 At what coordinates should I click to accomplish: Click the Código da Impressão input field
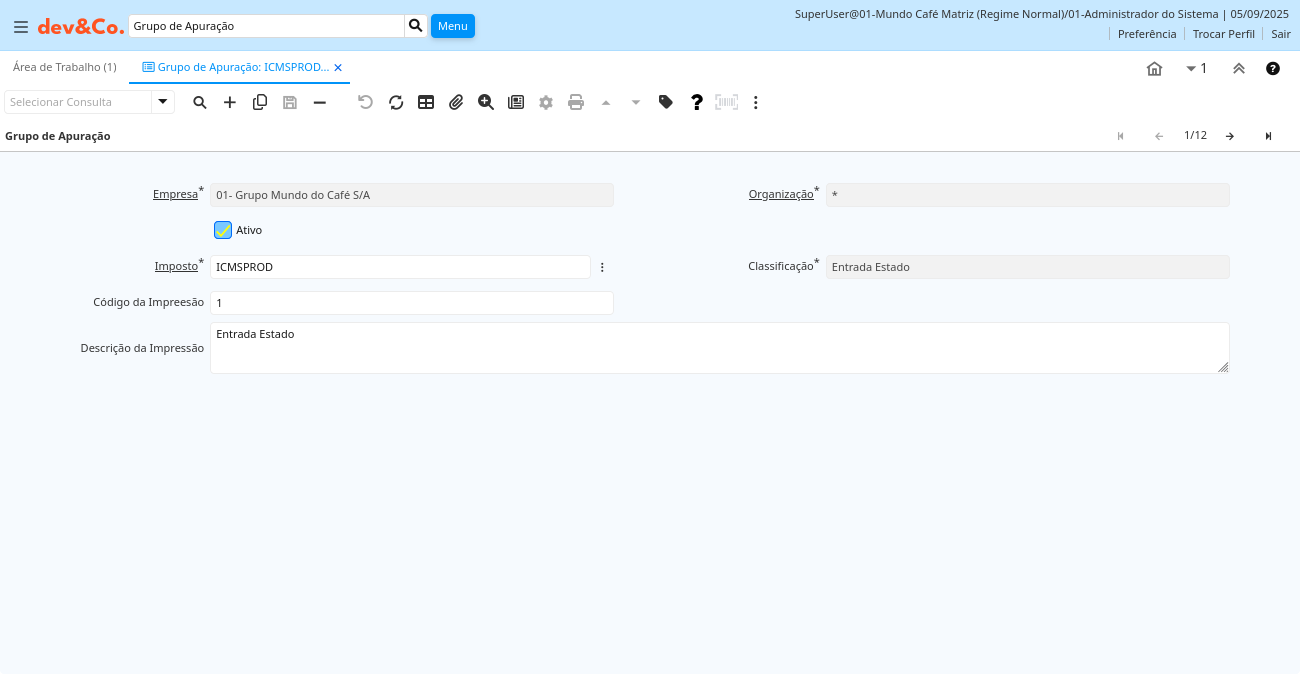[411, 303]
